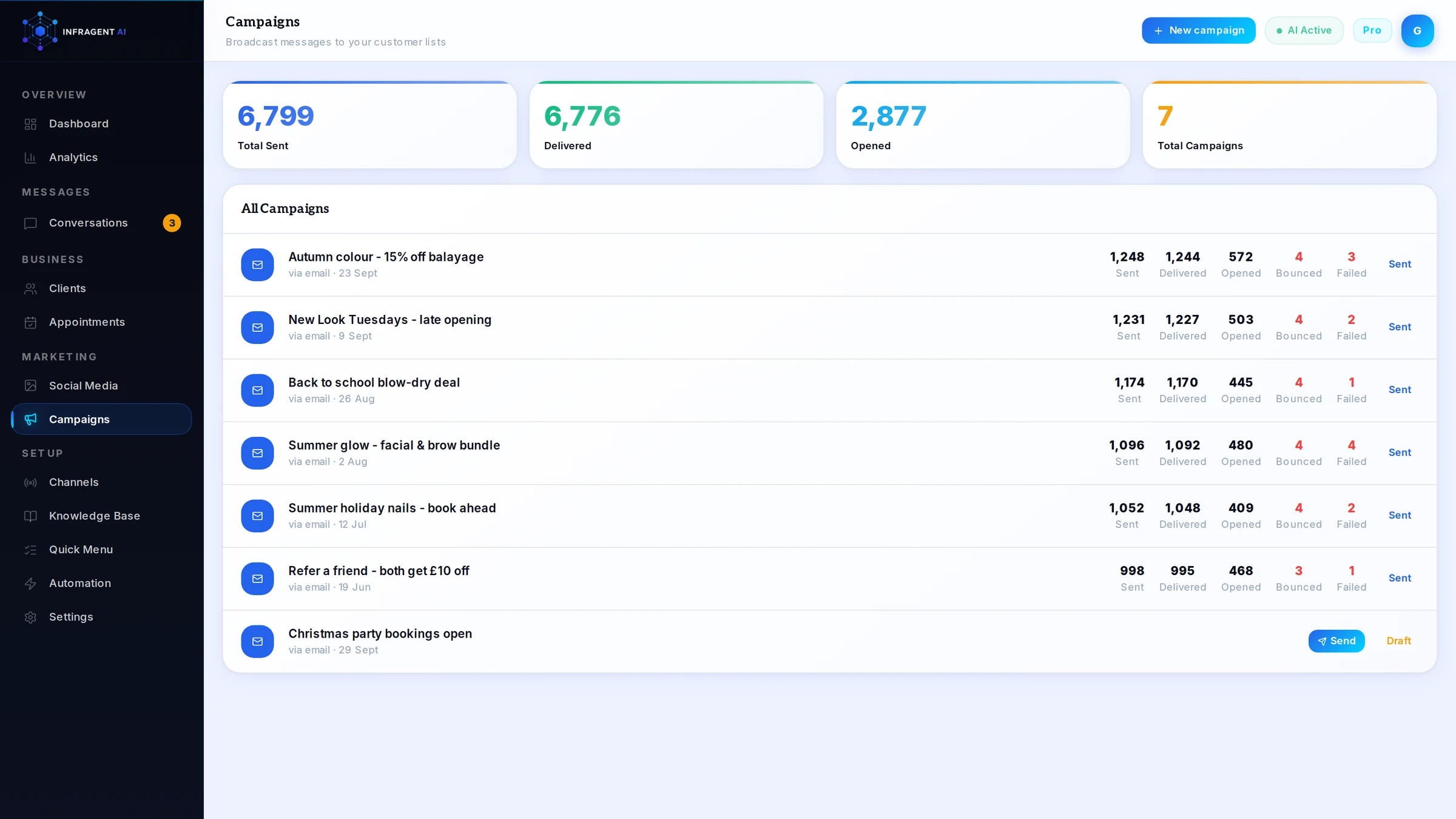1456x819 pixels.
Task: Open Summer holiday nails - book ahead
Action: [x=392, y=508]
